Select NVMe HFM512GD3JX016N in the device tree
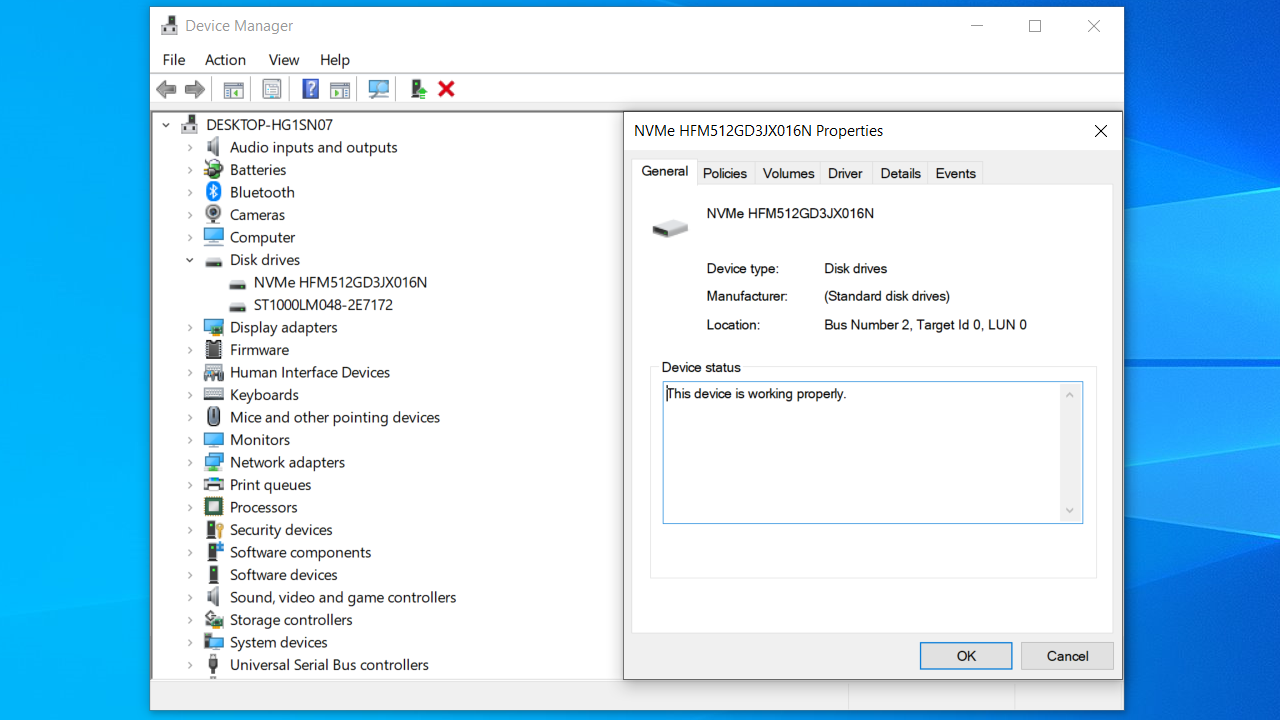This screenshot has width=1280, height=720. [340, 282]
